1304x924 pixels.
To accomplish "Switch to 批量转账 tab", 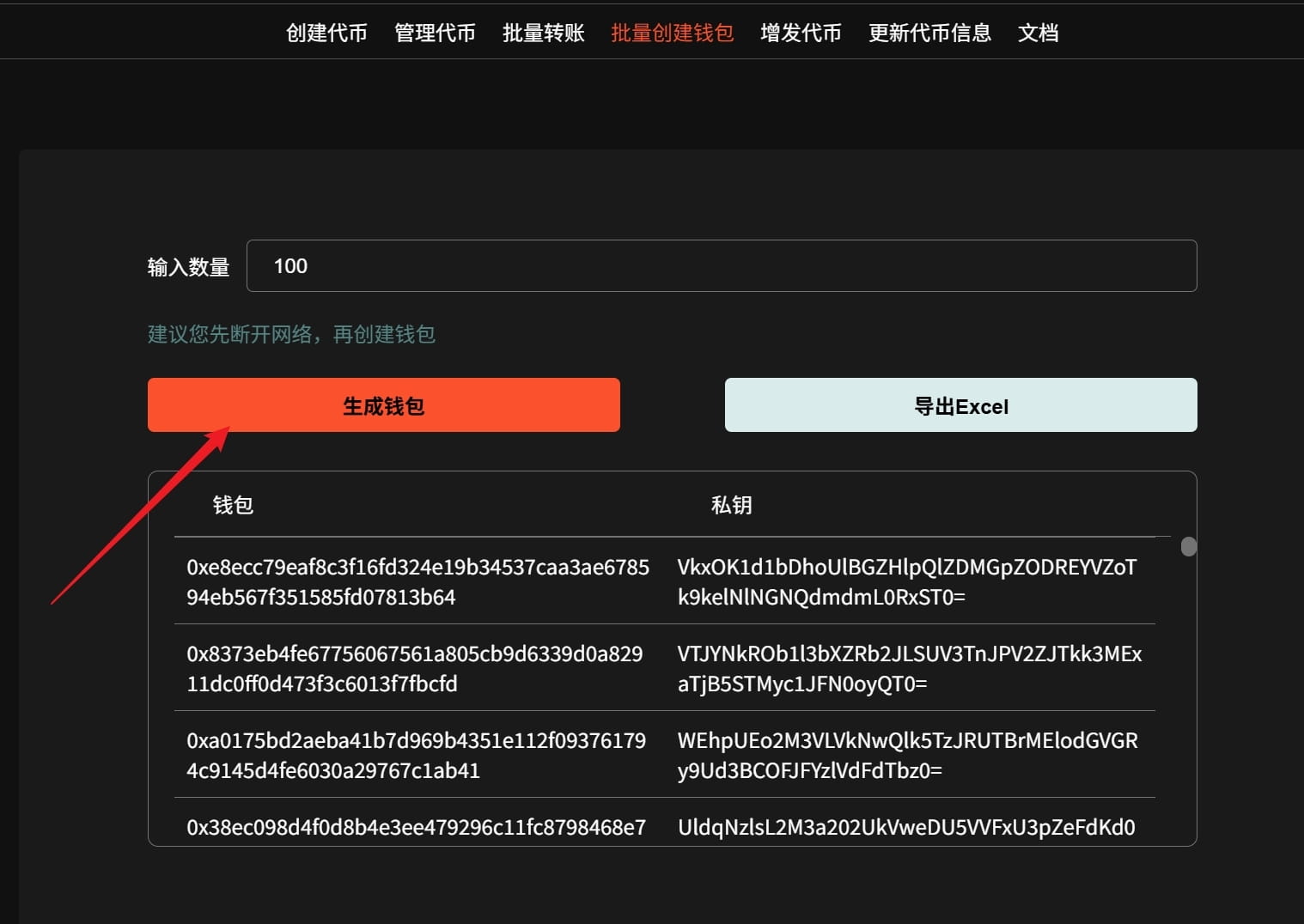I will 543,33.
